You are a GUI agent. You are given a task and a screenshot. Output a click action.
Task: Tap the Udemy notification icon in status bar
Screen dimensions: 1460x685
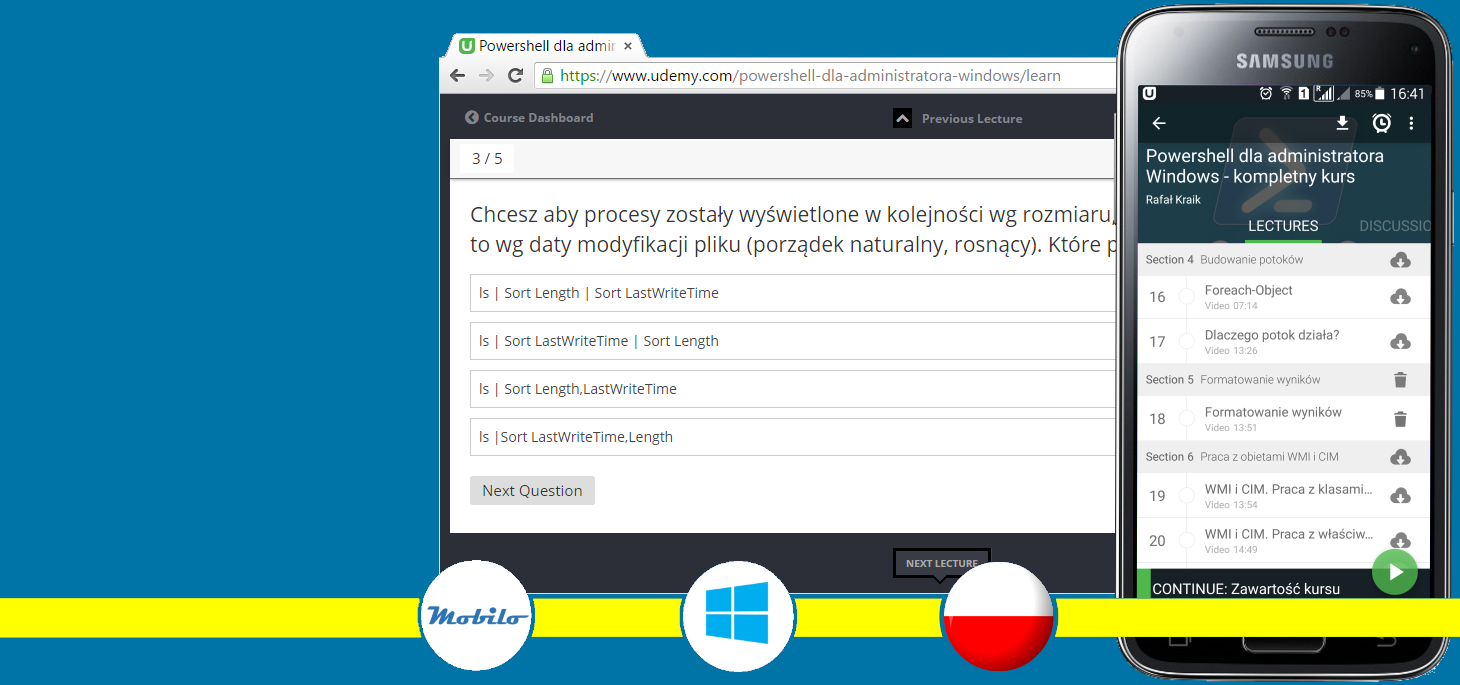[x=1150, y=93]
